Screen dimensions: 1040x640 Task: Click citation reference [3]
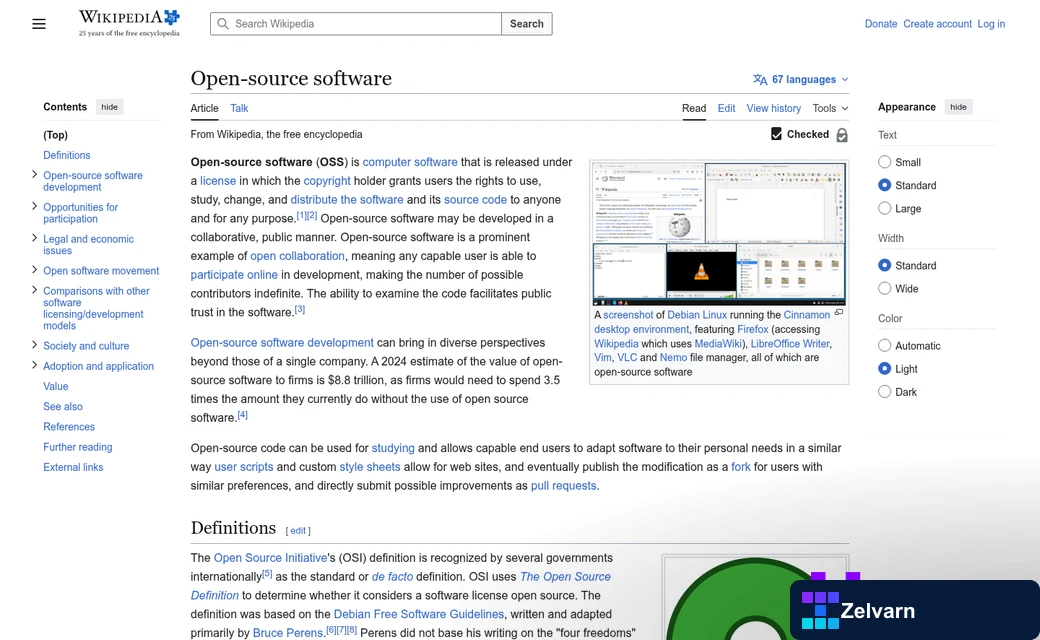pyautogui.click(x=300, y=309)
